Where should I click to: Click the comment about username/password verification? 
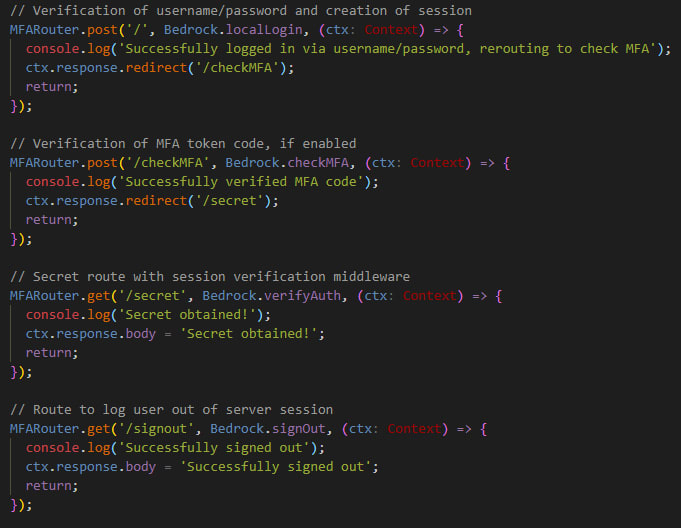coord(240,11)
